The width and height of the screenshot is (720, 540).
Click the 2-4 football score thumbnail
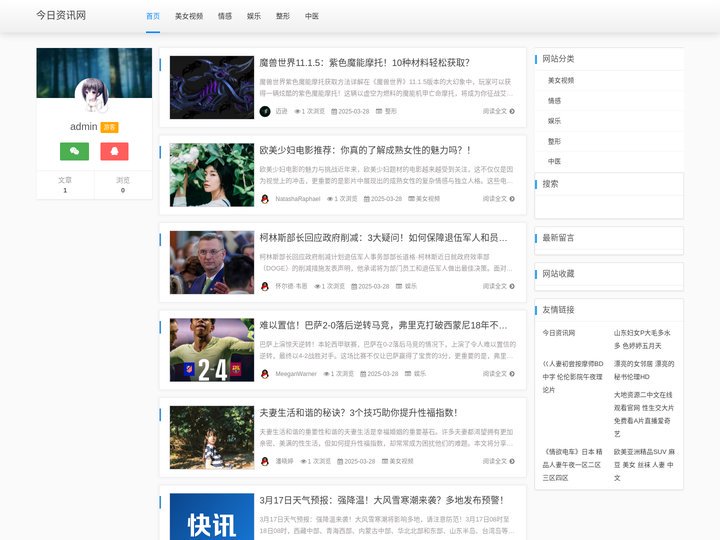(x=212, y=350)
